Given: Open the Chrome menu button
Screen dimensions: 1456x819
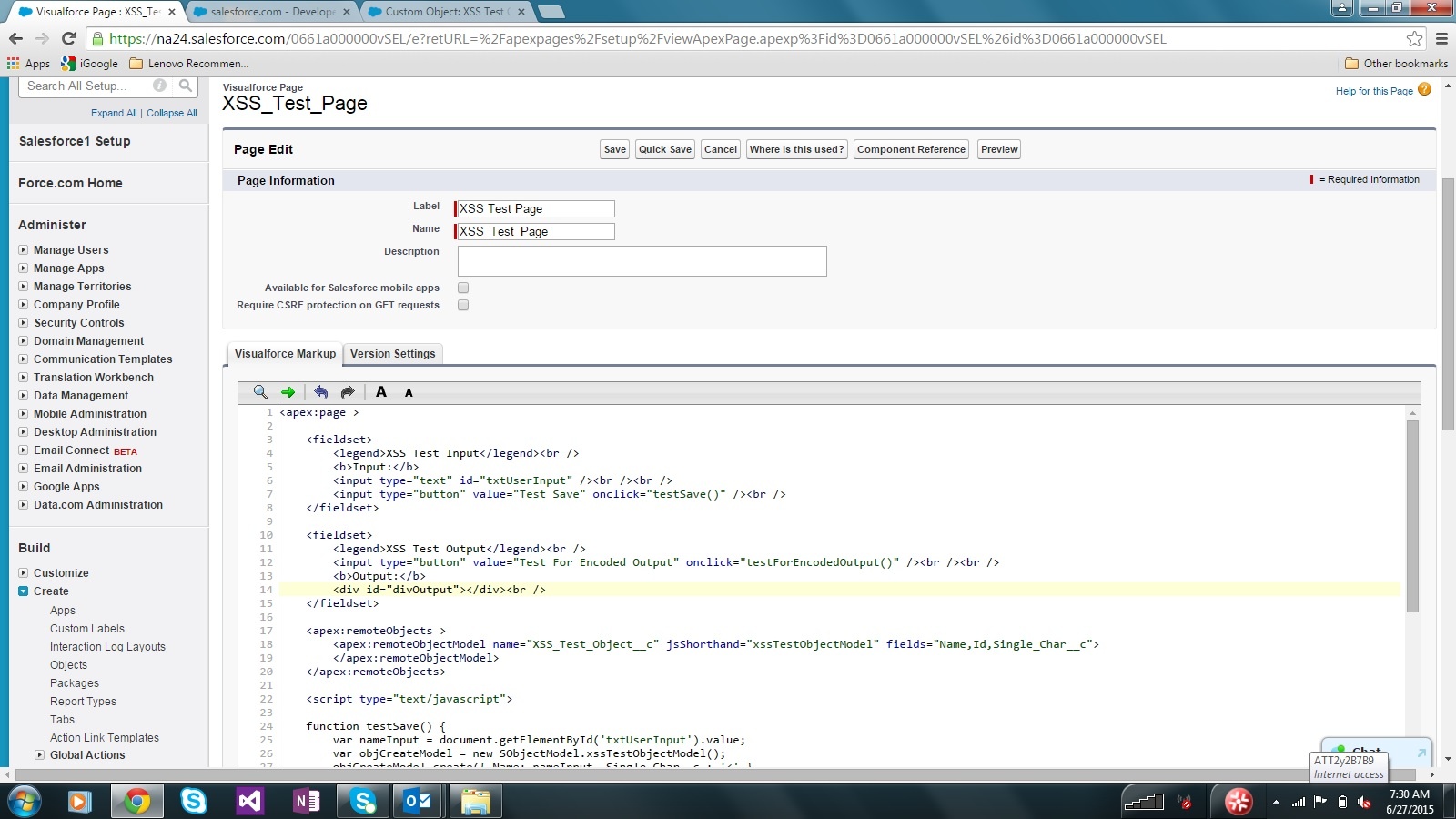Looking at the screenshot, I should (x=1441, y=38).
